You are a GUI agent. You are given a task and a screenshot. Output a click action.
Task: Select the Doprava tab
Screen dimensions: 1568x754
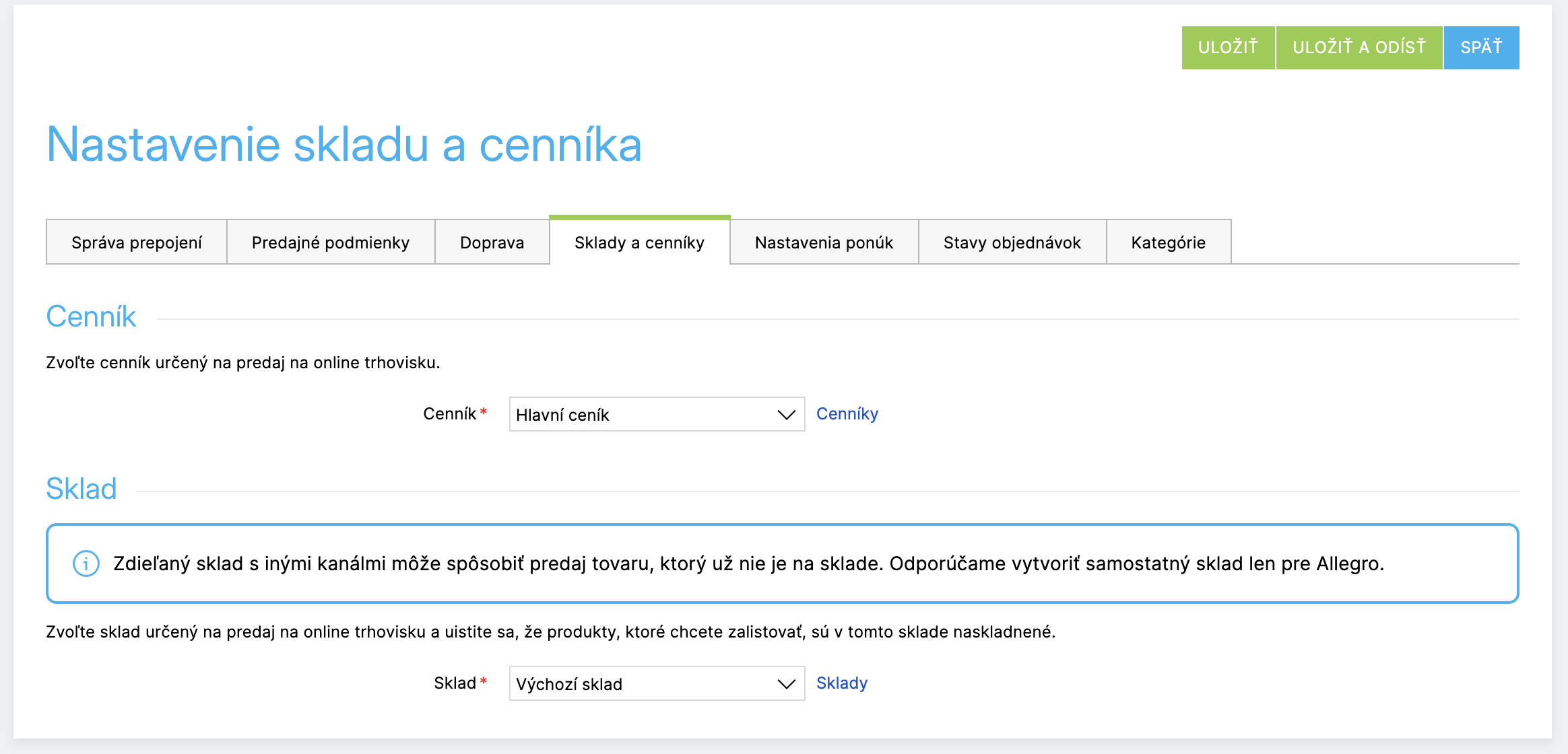[492, 242]
